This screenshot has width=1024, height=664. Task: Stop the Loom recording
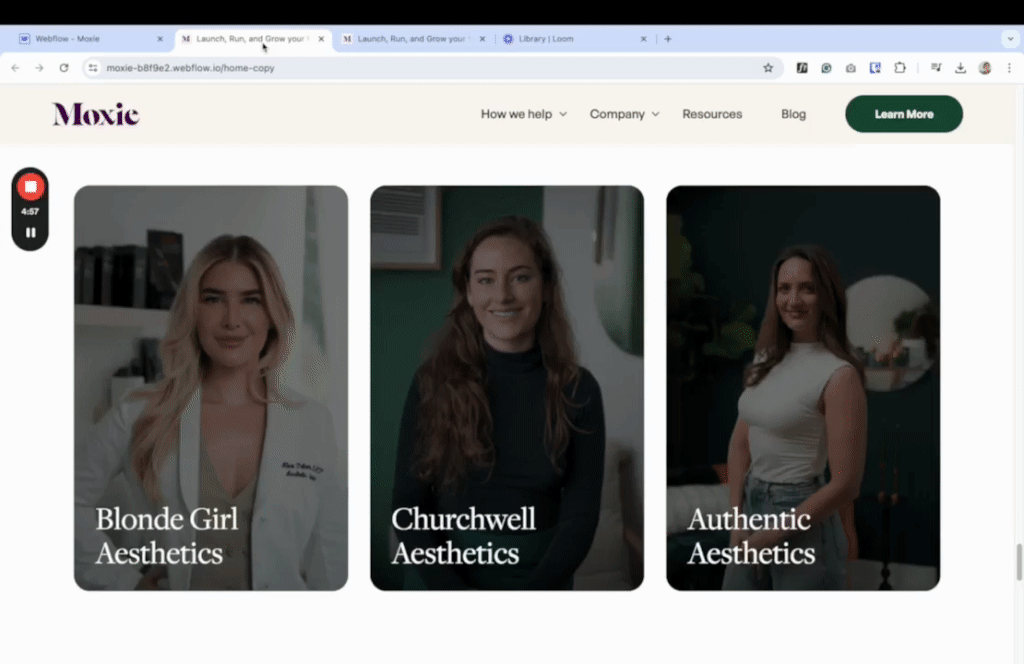coord(30,187)
